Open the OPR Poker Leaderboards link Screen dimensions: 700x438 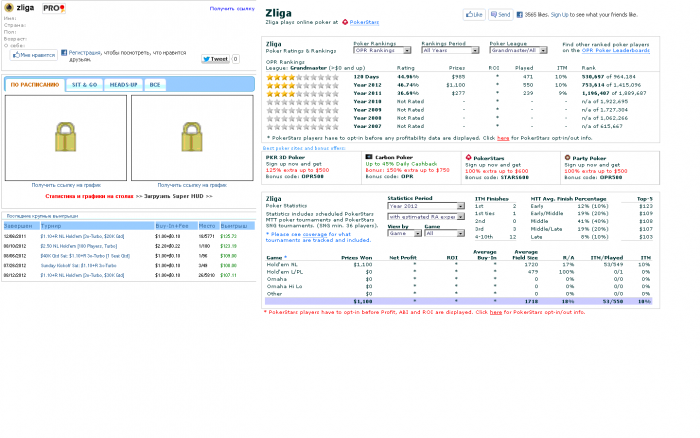616,50
